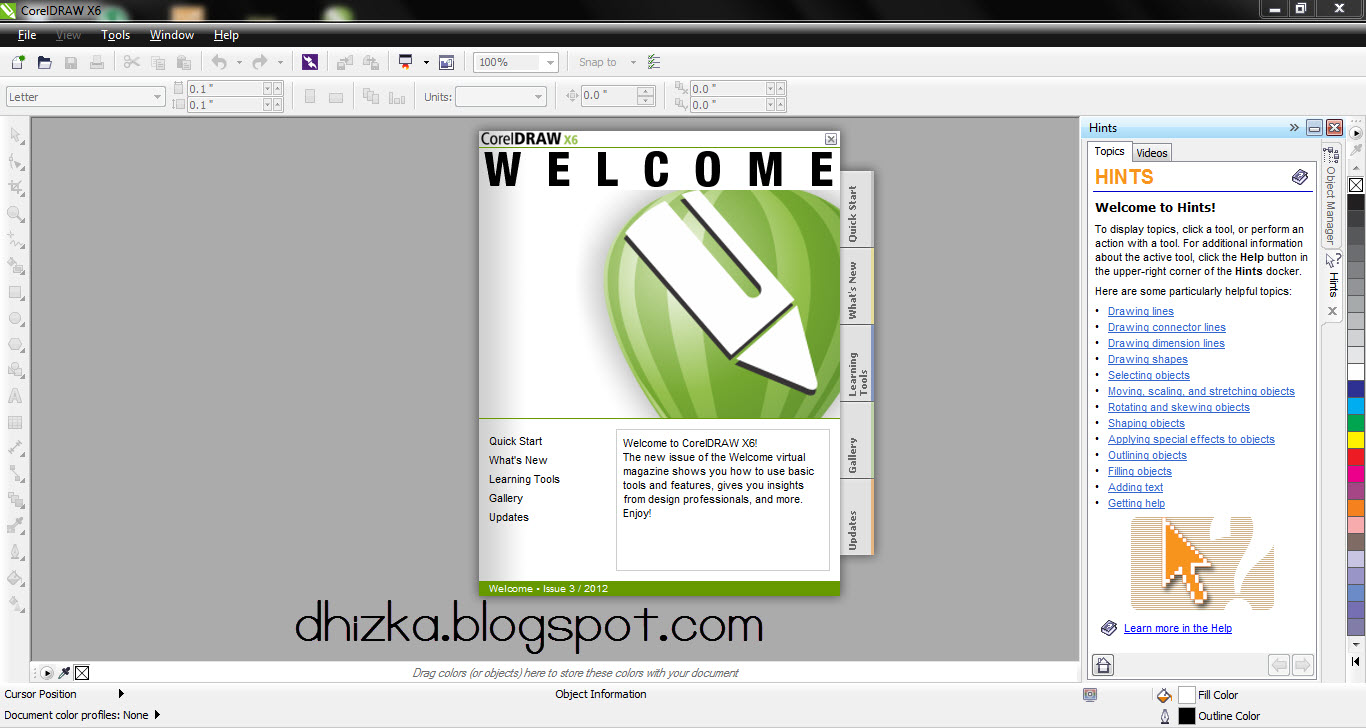This screenshot has width=1366, height=728.
Task: Click the grayed Save disk icon
Action: [x=71, y=62]
